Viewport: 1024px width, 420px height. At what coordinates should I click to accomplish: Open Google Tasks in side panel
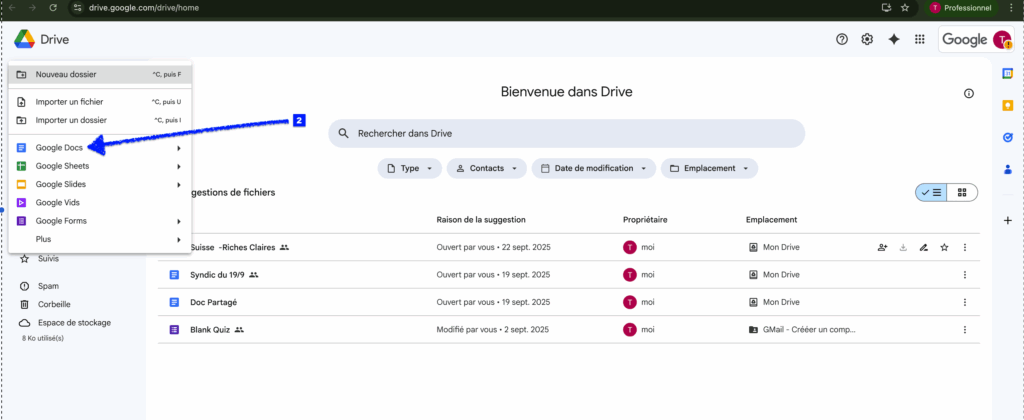(1007, 137)
